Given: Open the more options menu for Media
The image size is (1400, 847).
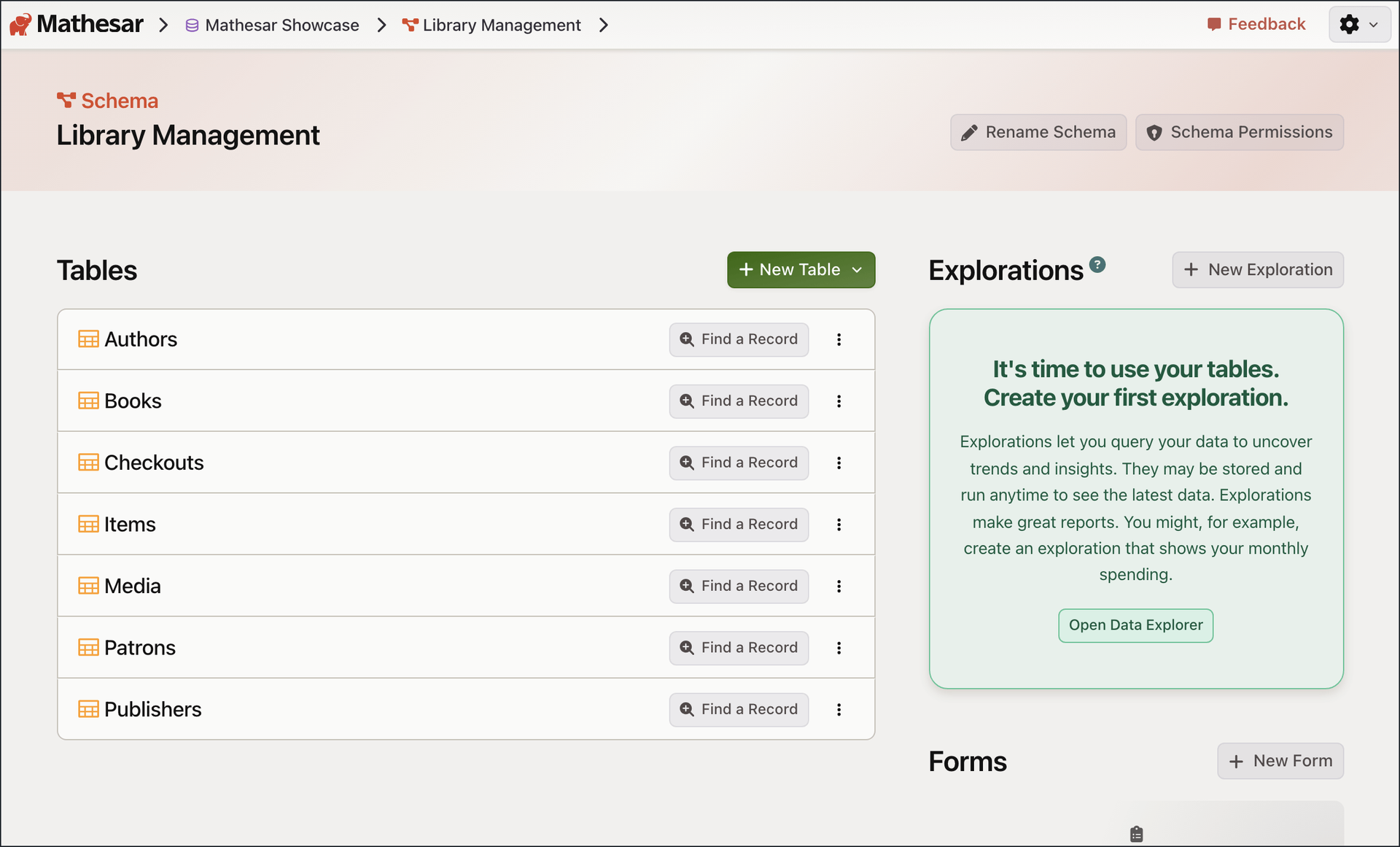Looking at the screenshot, I should pos(839,587).
